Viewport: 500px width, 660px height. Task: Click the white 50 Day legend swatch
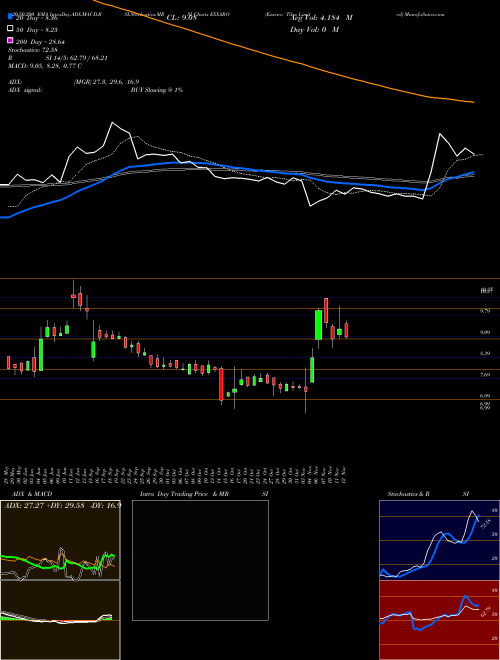pyautogui.click(x=10, y=29)
